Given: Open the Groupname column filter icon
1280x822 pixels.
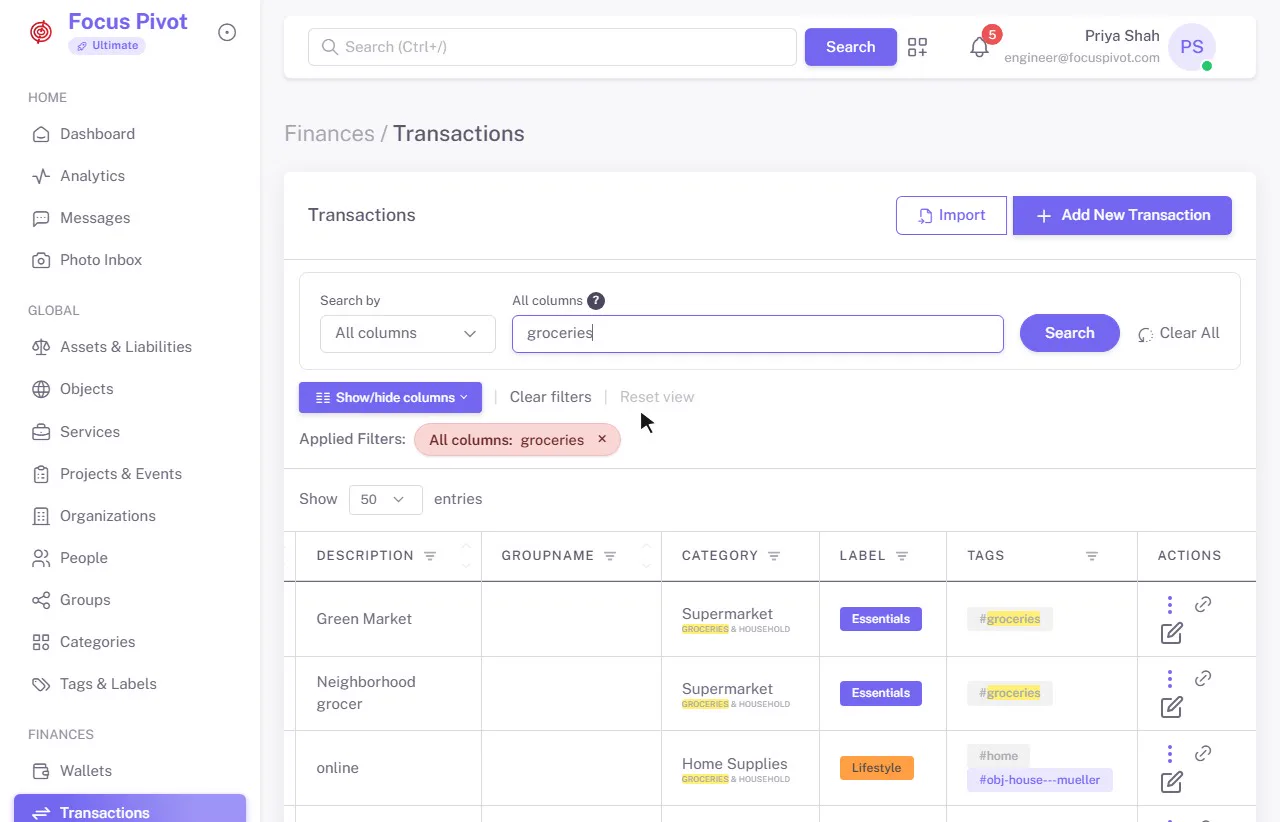Looking at the screenshot, I should point(610,556).
